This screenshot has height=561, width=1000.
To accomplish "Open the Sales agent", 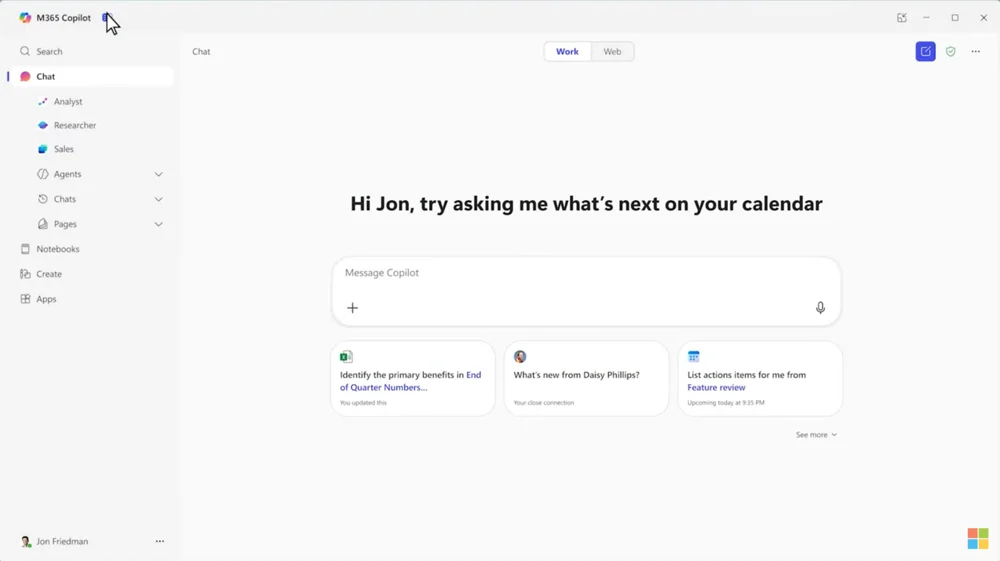I will click(x=64, y=149).
